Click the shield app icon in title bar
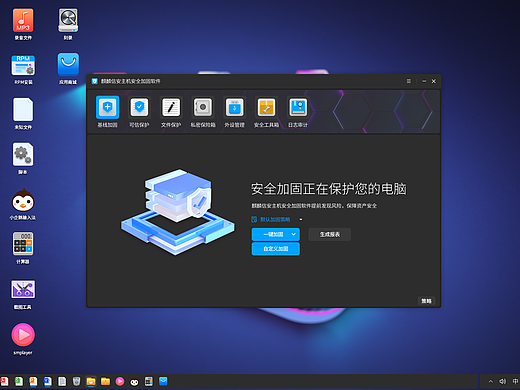The image size is (520, 390). [95, 81]
